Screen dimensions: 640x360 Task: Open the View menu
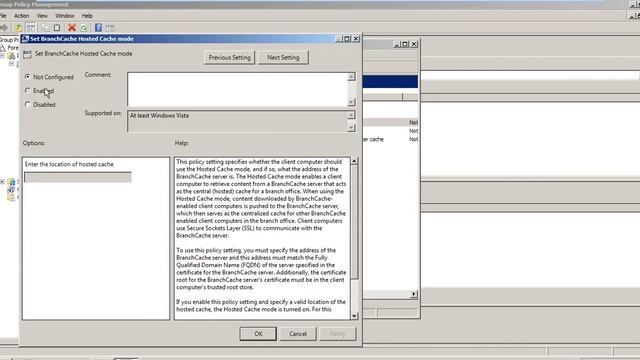pos(42,16)
